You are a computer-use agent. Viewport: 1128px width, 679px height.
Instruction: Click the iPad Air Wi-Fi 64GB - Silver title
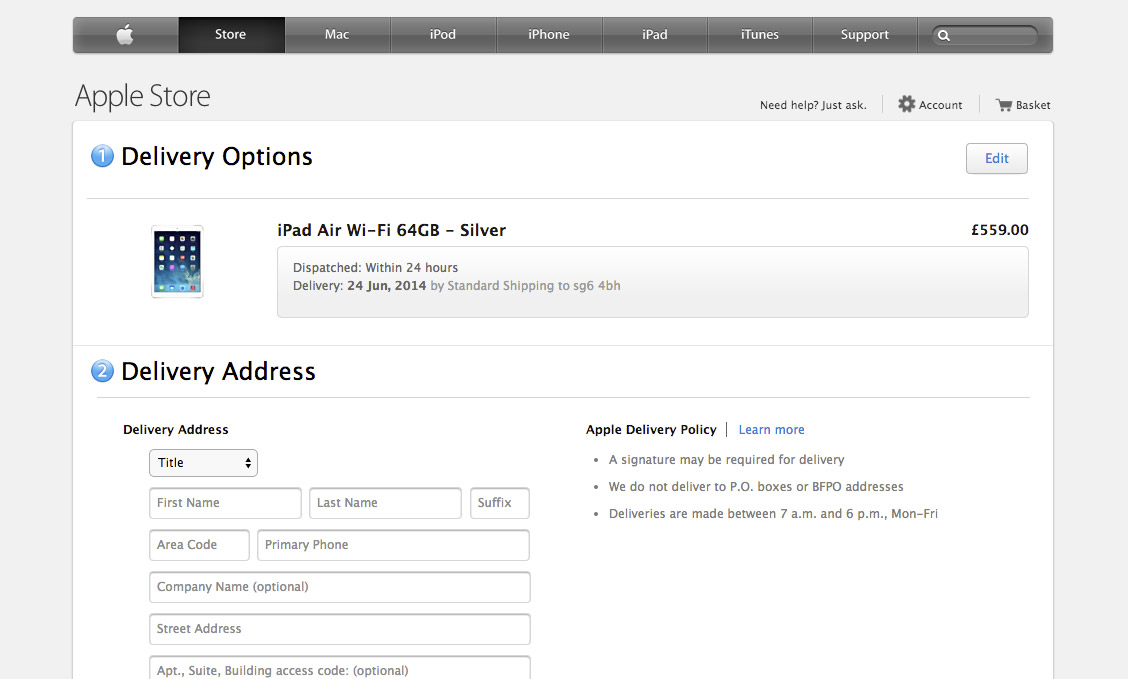(391, 230)
